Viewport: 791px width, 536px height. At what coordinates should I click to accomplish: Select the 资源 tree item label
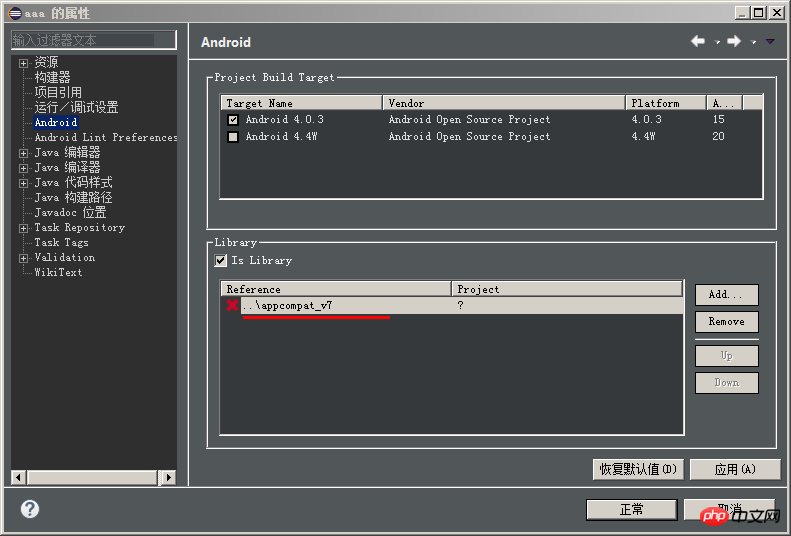pos(46,62)
